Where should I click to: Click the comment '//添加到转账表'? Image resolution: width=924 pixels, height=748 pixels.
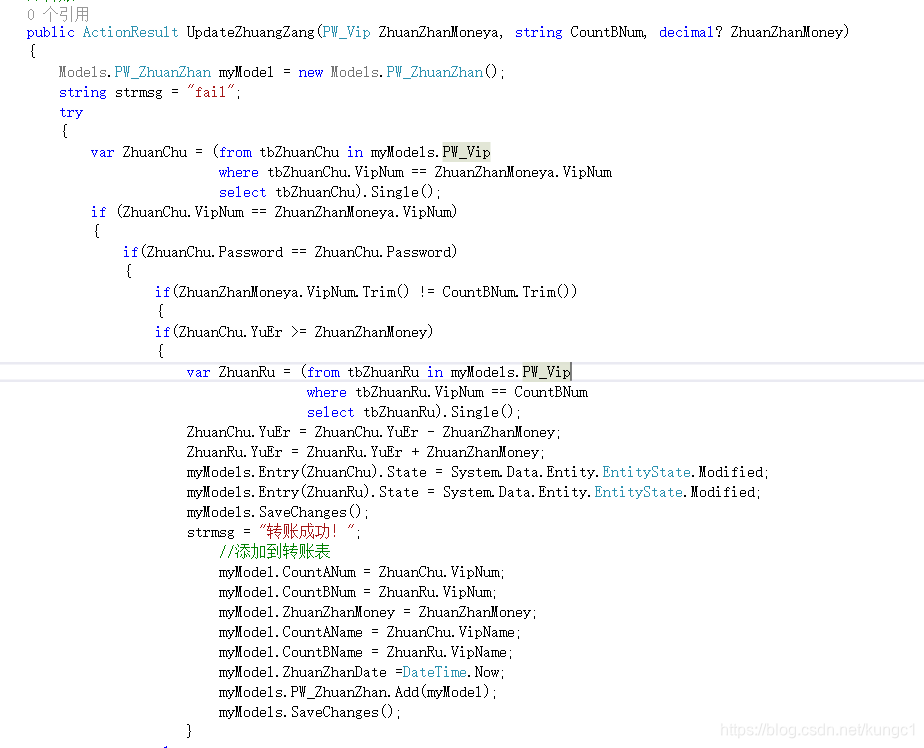pos(274,552)
